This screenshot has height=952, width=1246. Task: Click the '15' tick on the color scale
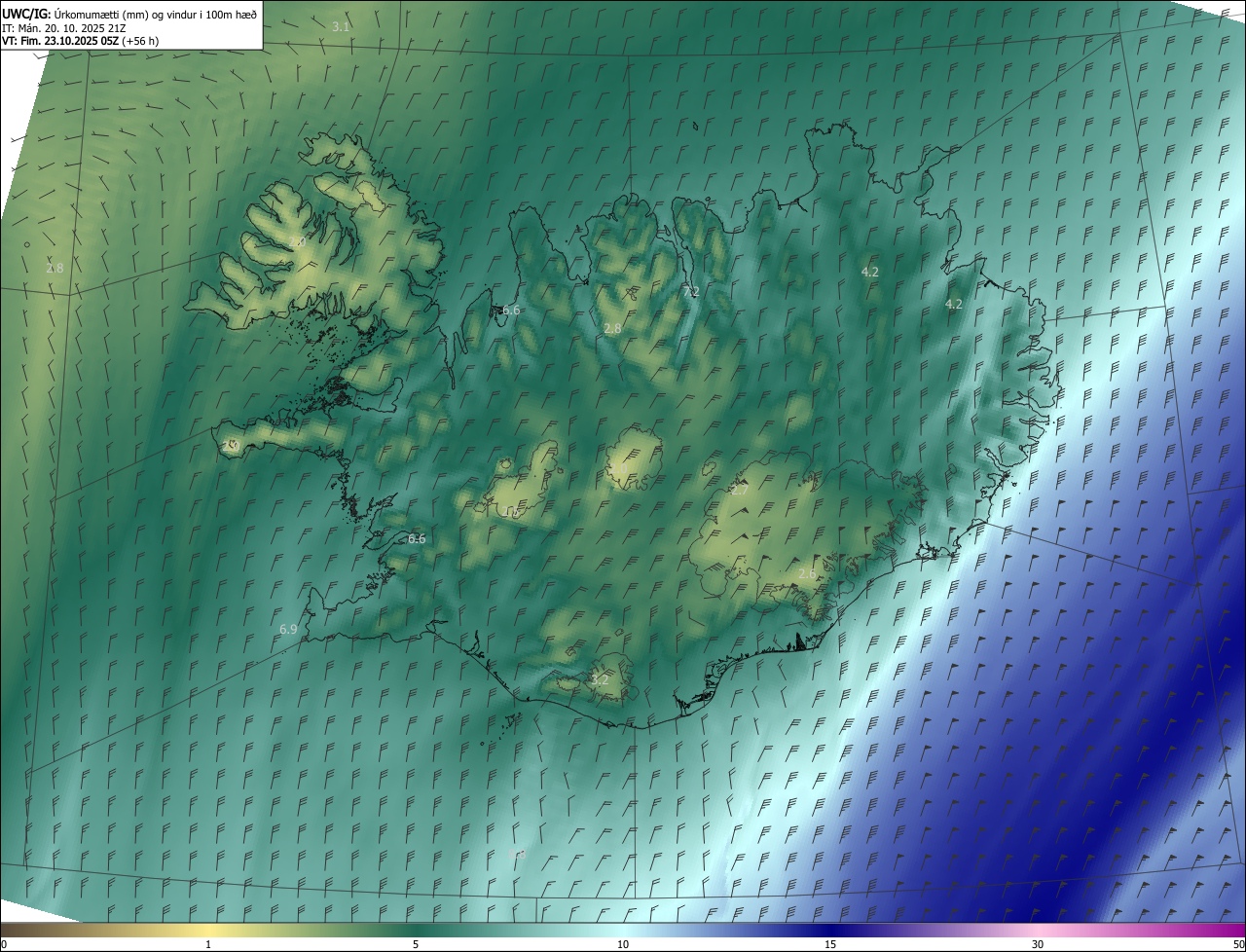830,945
